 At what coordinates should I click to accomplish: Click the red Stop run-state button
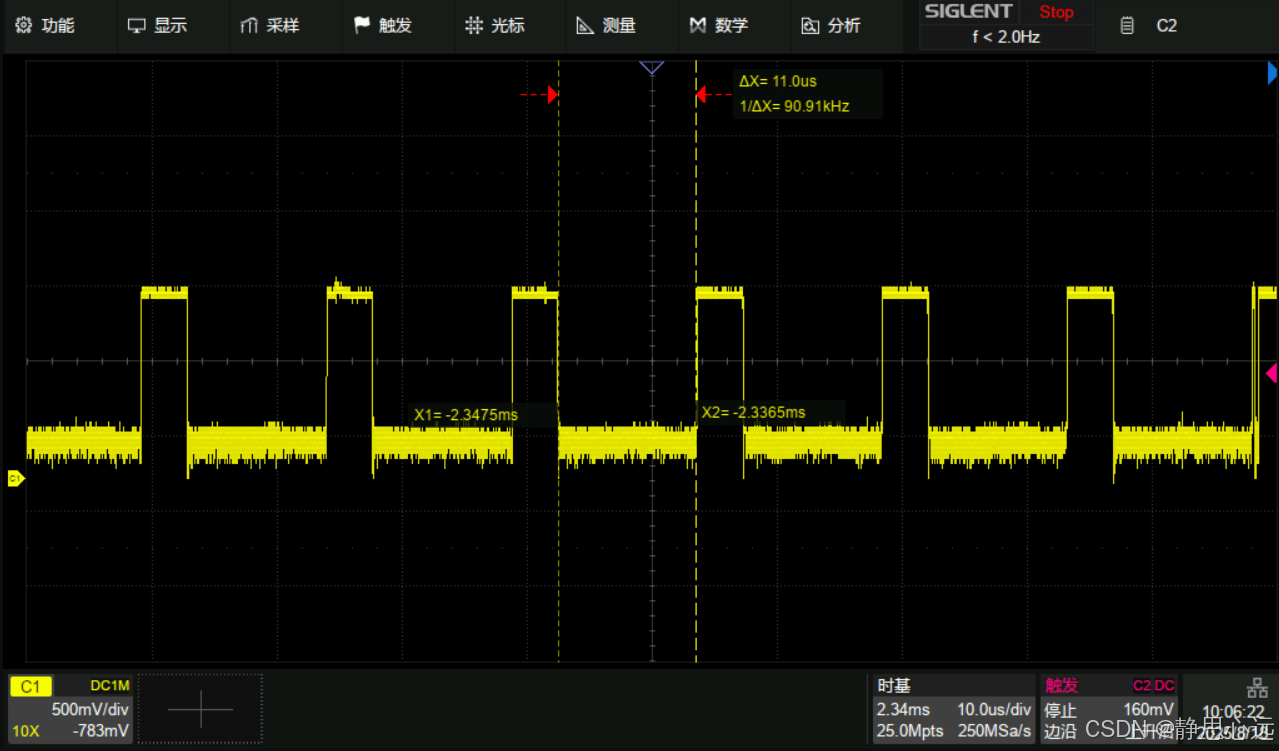pos(1056,12)
